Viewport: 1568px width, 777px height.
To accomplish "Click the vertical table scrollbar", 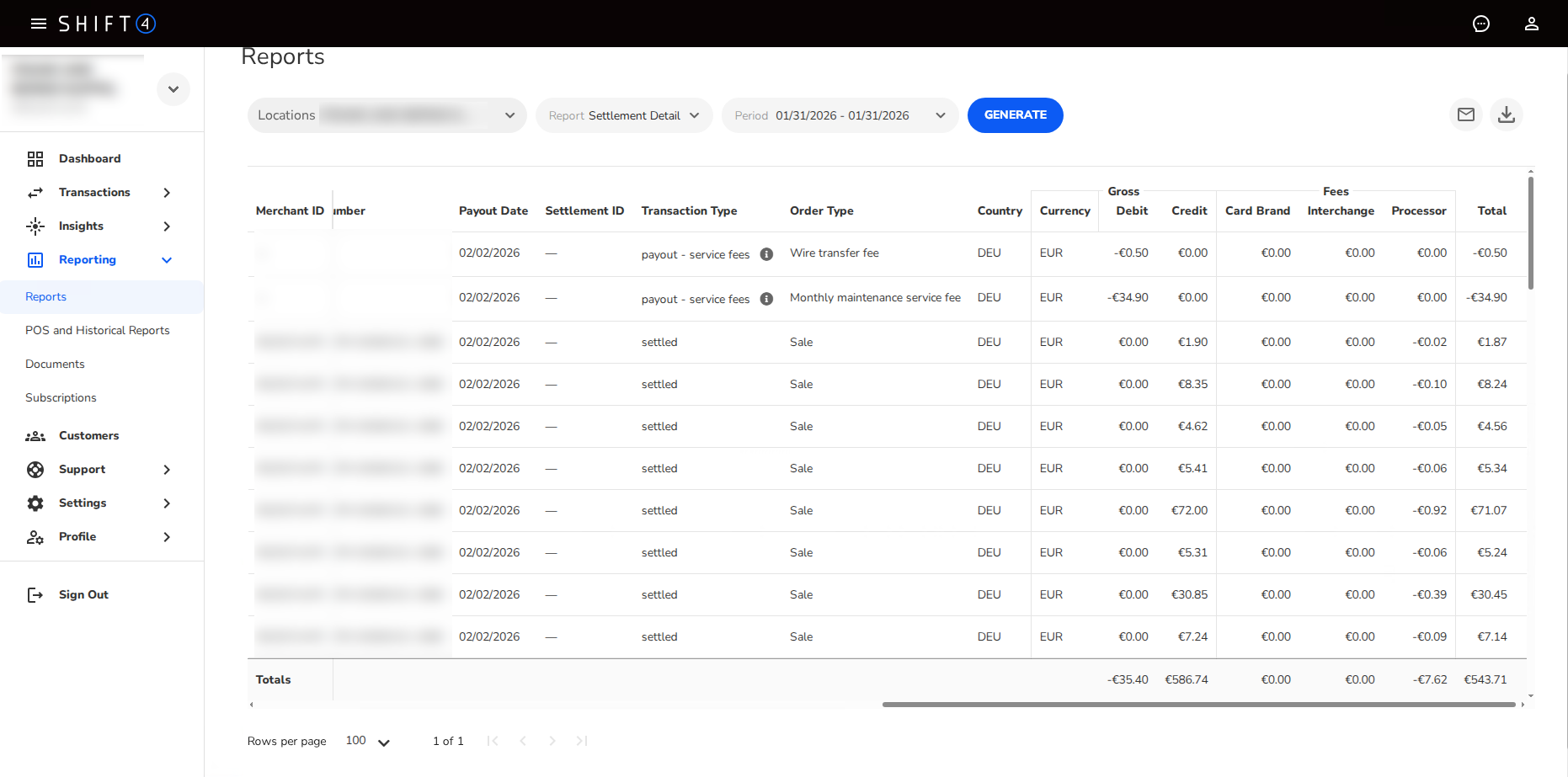I will click(x=1530, y=233).
